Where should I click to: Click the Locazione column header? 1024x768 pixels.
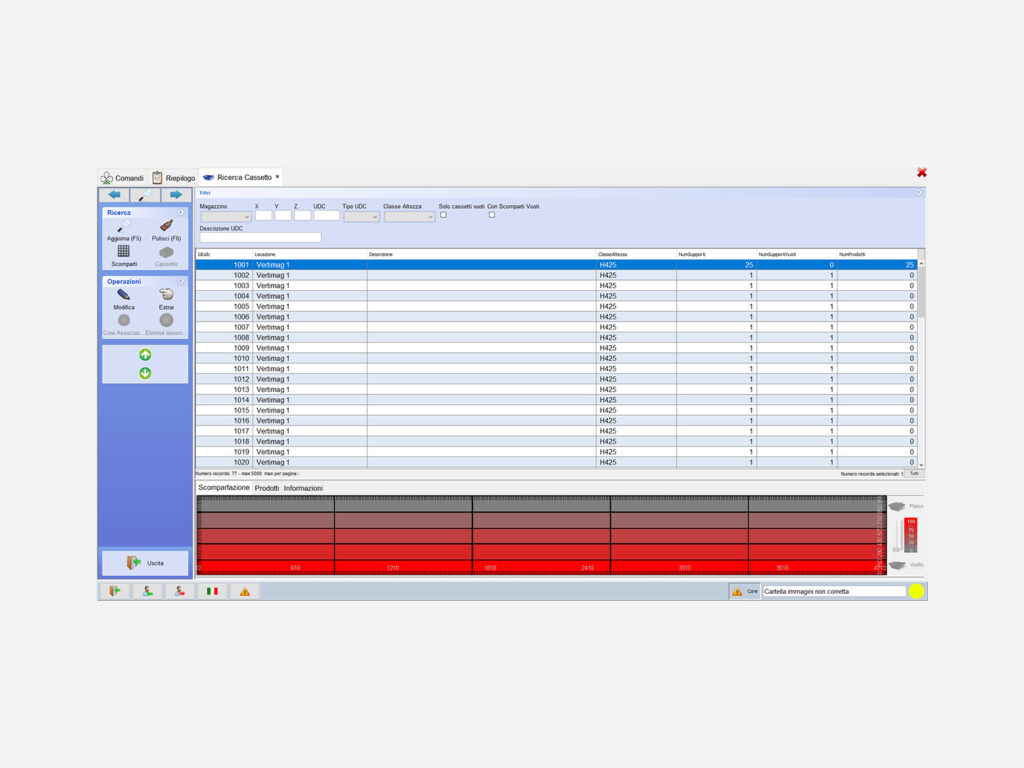coord(310,254)
